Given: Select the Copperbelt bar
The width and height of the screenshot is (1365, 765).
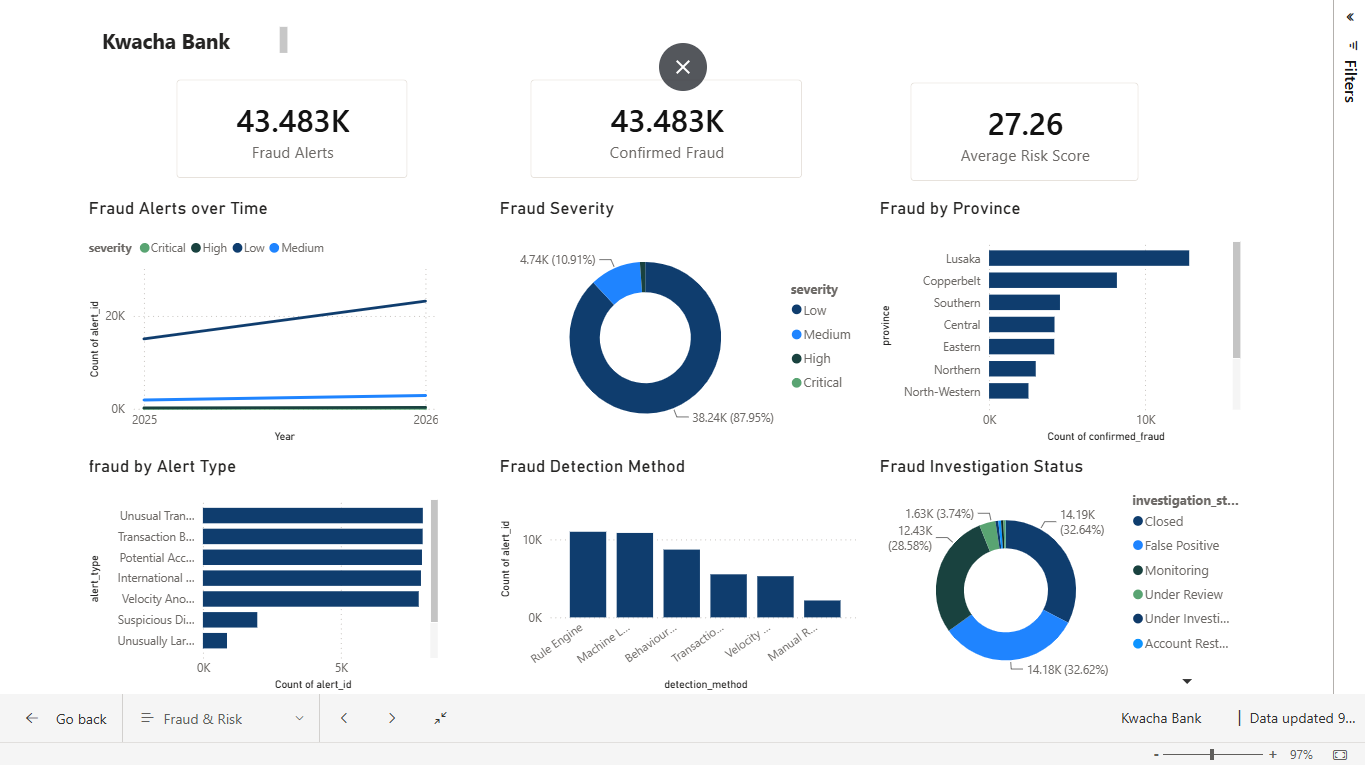Looking at the screenshot, I should (x=1053, y=280).
